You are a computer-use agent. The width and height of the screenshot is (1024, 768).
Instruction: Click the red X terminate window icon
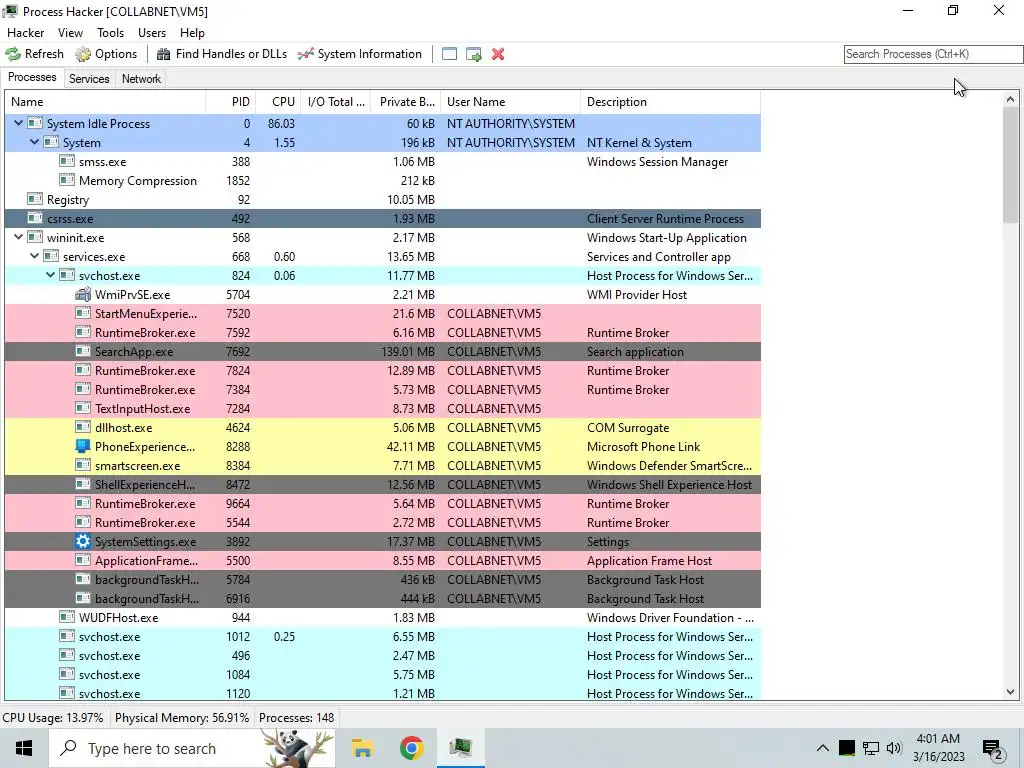[x=498, y=54]
